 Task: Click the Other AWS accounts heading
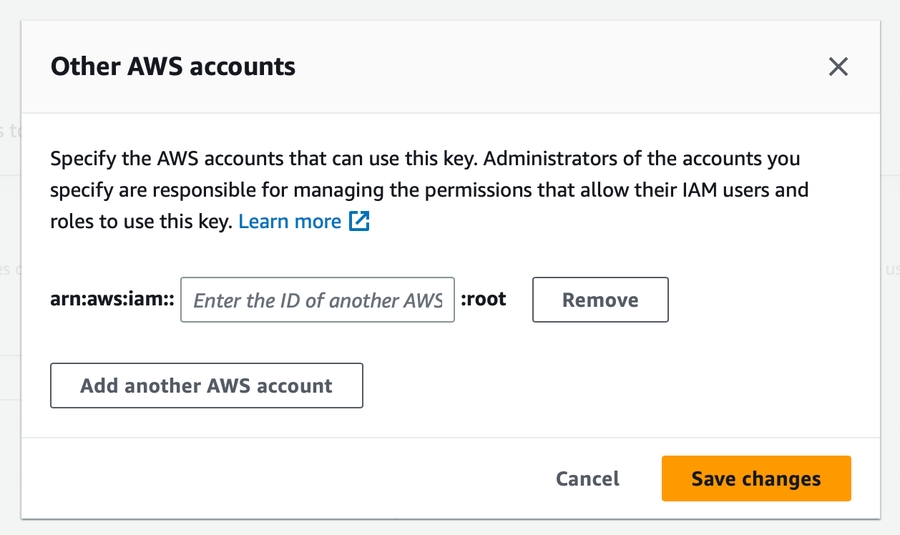(173, 67)
